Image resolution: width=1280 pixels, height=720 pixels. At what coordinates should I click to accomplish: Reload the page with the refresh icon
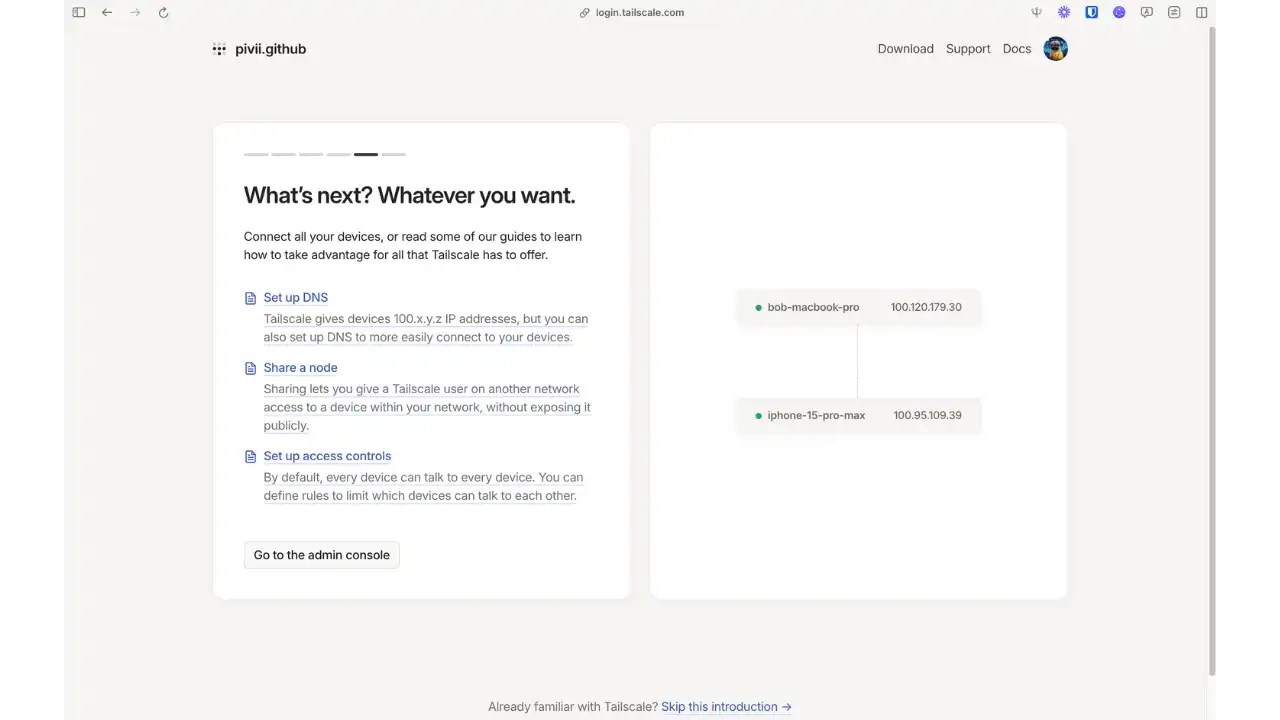[x=163, y=13]
